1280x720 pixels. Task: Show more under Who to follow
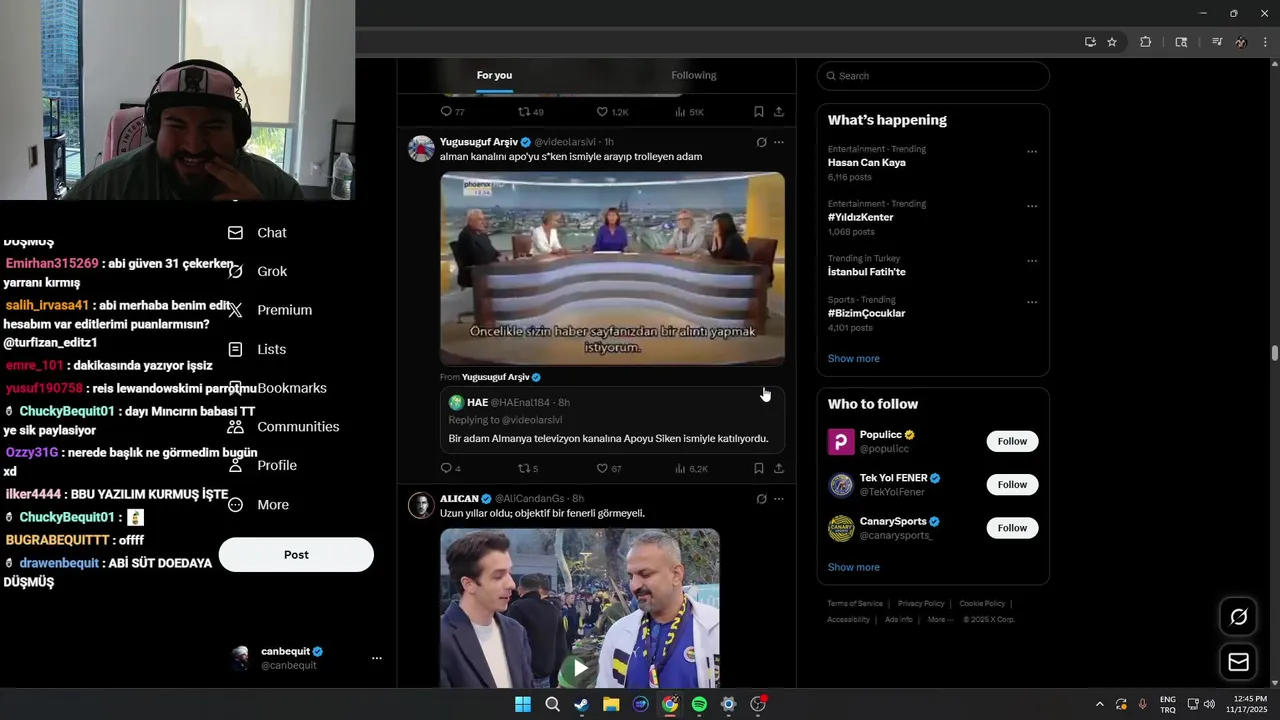[x=854, y=567]
